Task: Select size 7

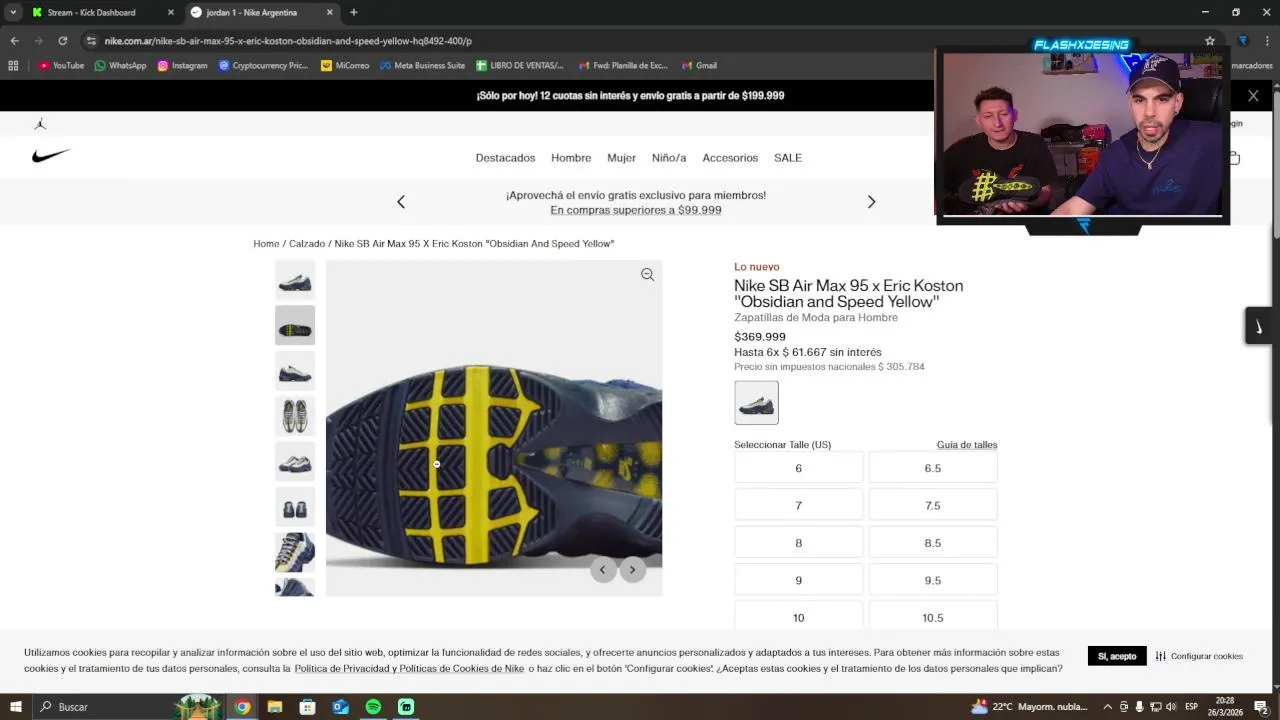Action: click(798, 505)
